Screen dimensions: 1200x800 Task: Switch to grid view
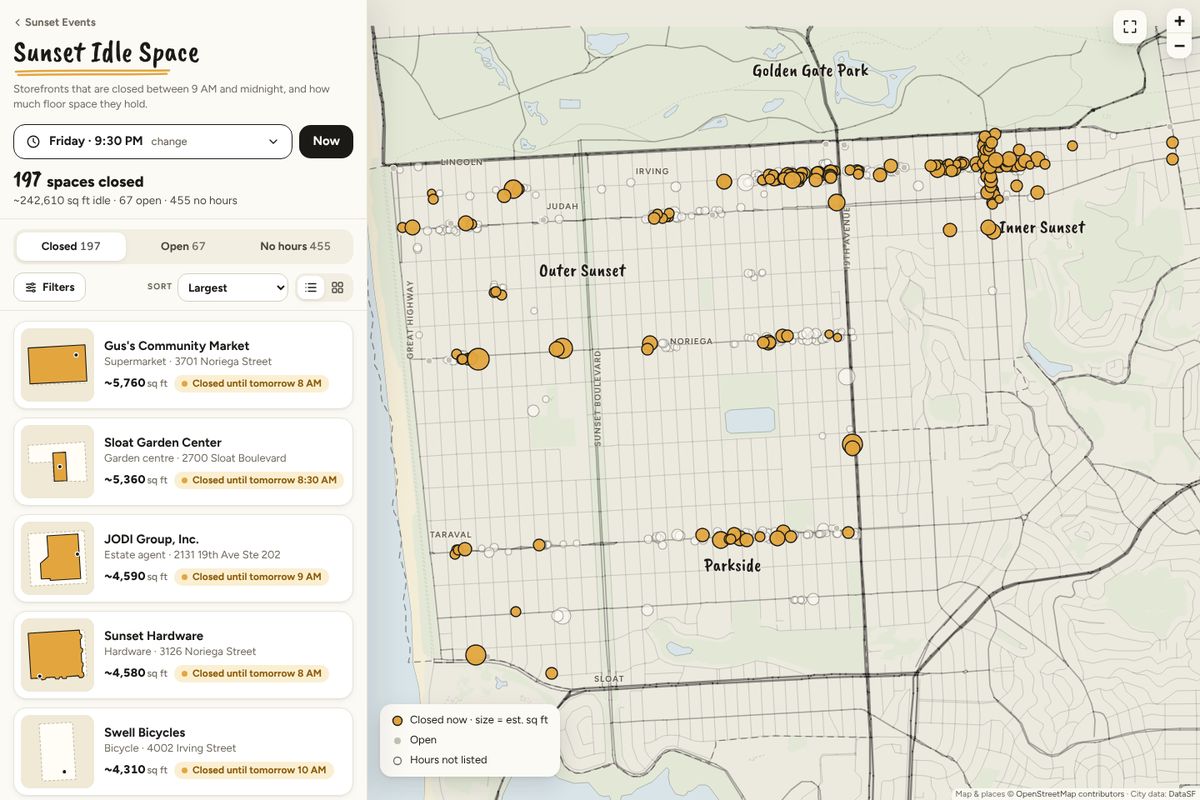(337, 288)
